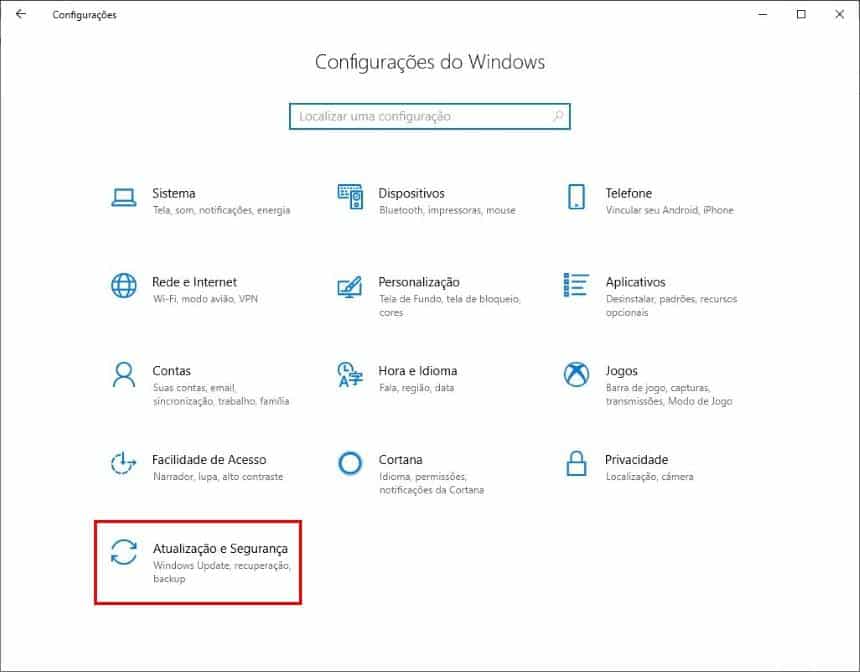Image resolution: width=860 pixels, height=672 pixels.
Task: Open the Telefone settings category
Action: pos(653,201)
